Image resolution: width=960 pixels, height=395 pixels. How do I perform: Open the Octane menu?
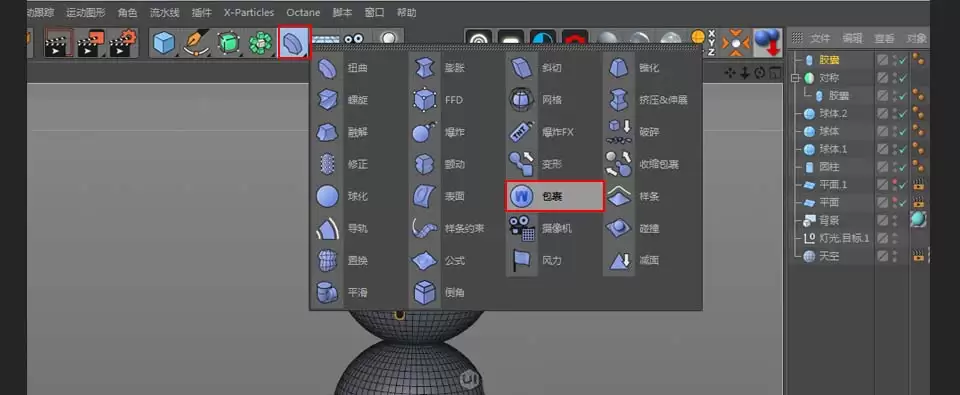[303, 12]
